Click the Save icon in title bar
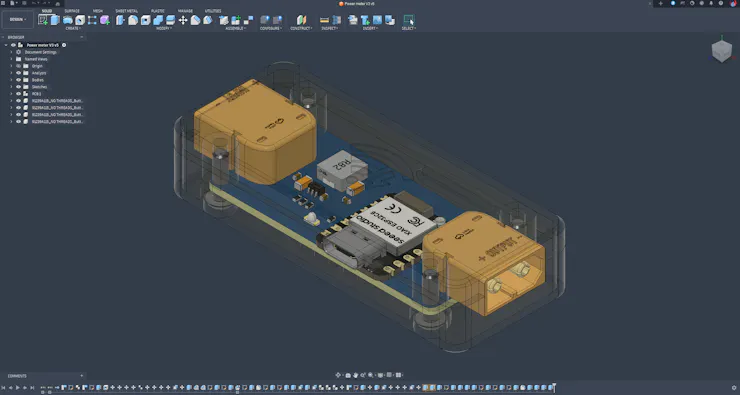This screenshot has width=740, height=395. point(24,3)
